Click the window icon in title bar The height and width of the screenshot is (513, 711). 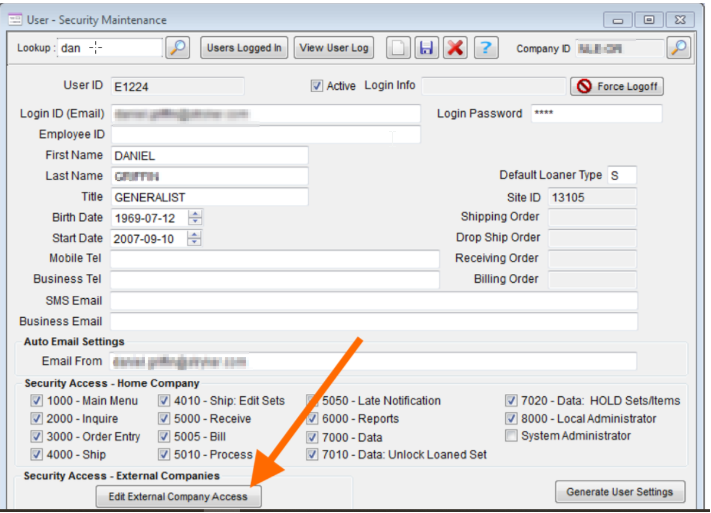click(16, 20)
